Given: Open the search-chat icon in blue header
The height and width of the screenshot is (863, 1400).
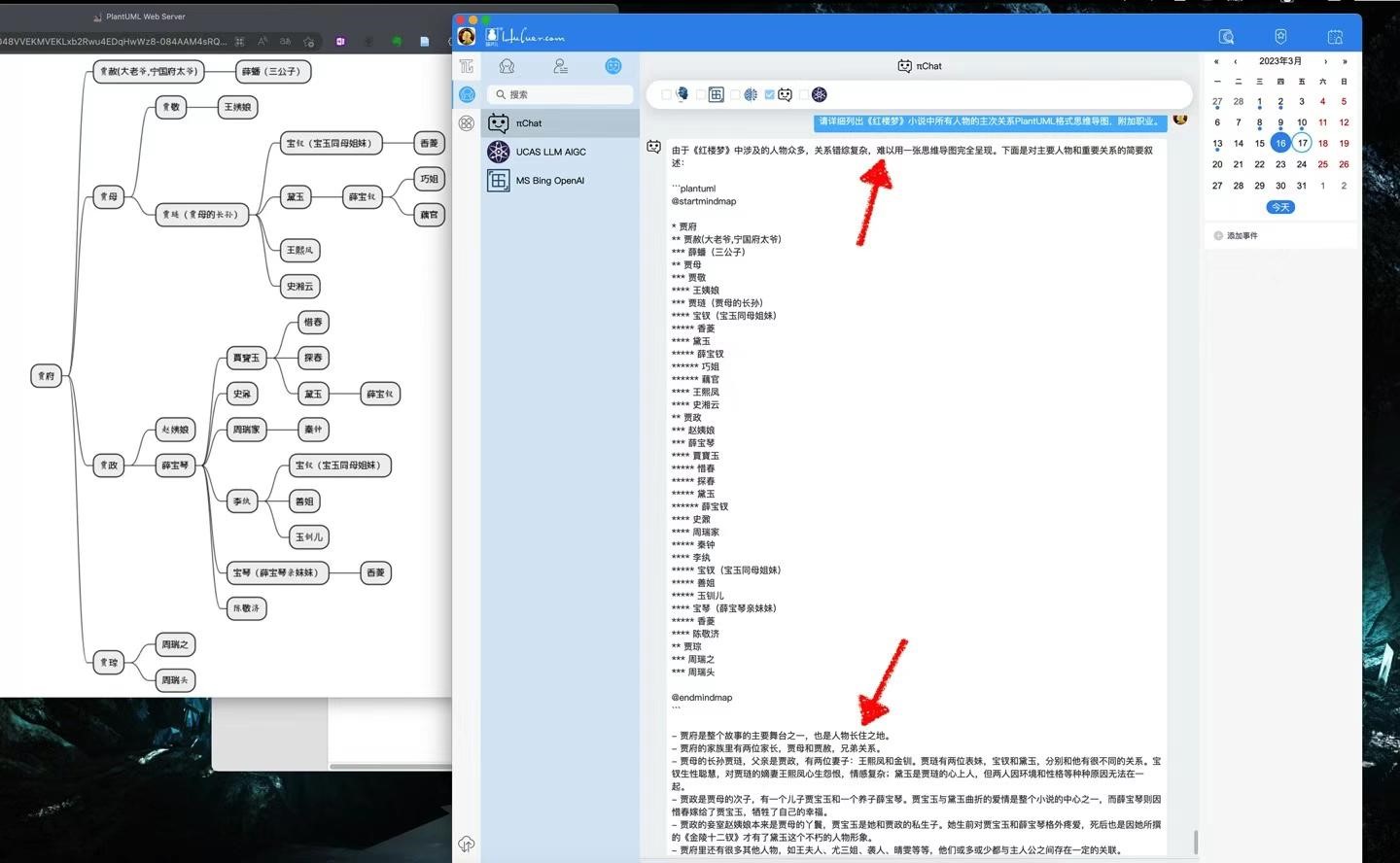Looking at the screenshot, I should tap(1226, 37).
